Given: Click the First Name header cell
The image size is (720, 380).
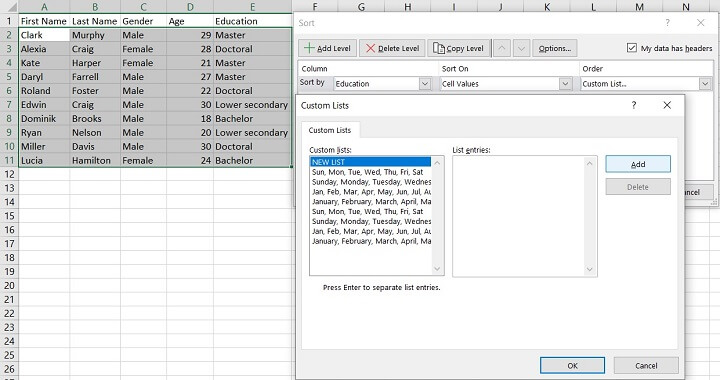Looking at the screenshot, I should [44, 21].
